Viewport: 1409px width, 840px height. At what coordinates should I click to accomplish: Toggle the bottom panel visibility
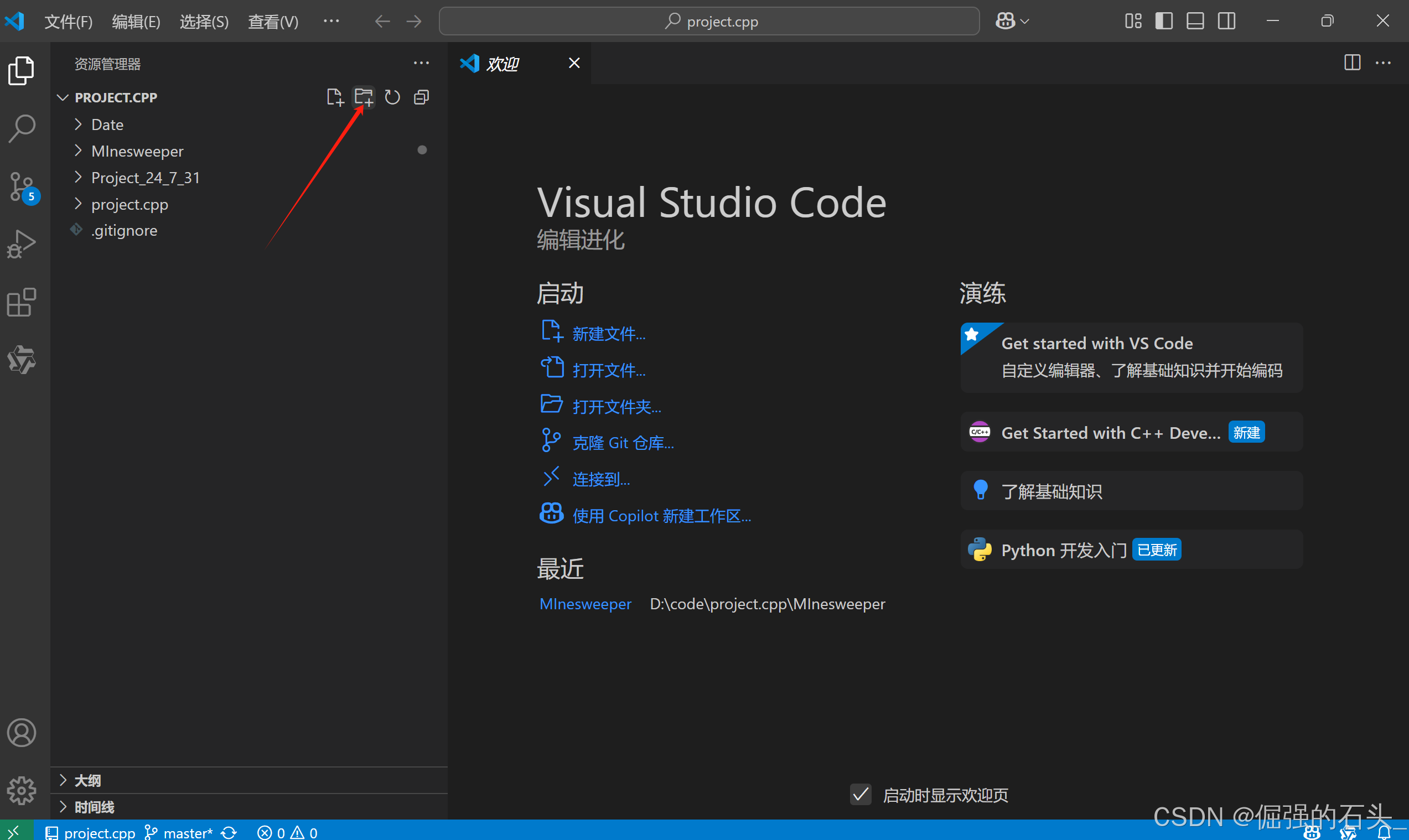[x=1195, y=22]
